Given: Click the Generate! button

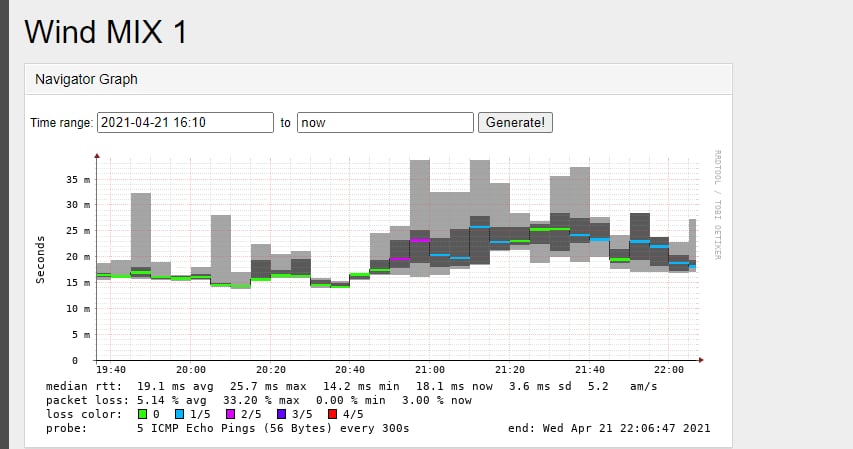Looking at the screenshot, I should coord(515,122).
